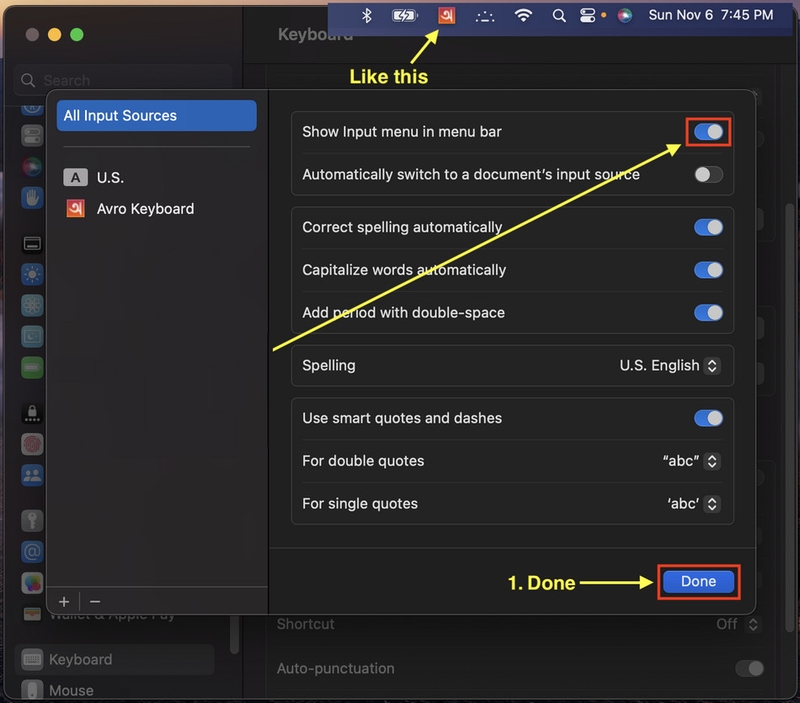Open the Avro input menu icon in menu bar

(446, 16)
